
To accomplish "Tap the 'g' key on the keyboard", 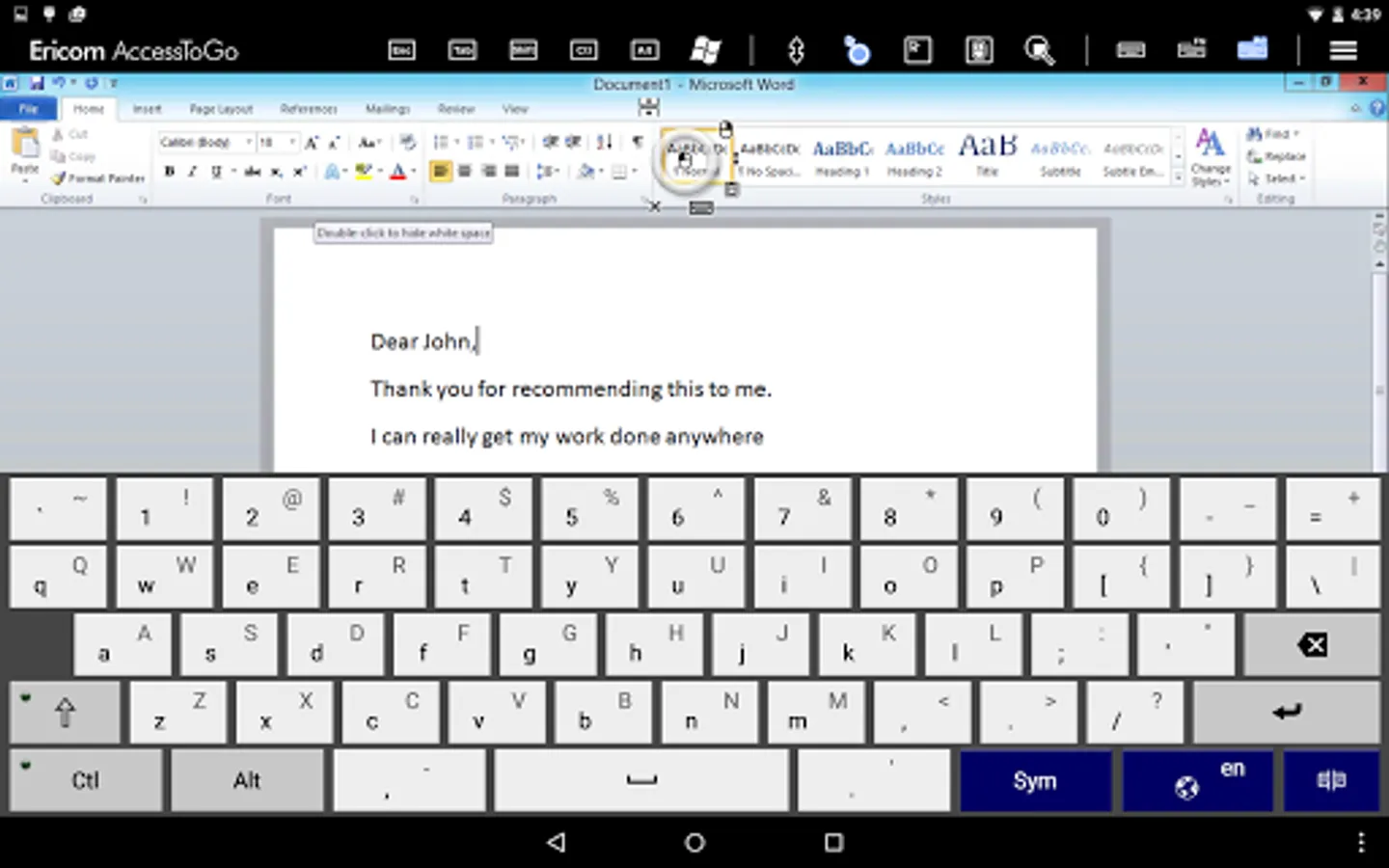I will [548, 644].
